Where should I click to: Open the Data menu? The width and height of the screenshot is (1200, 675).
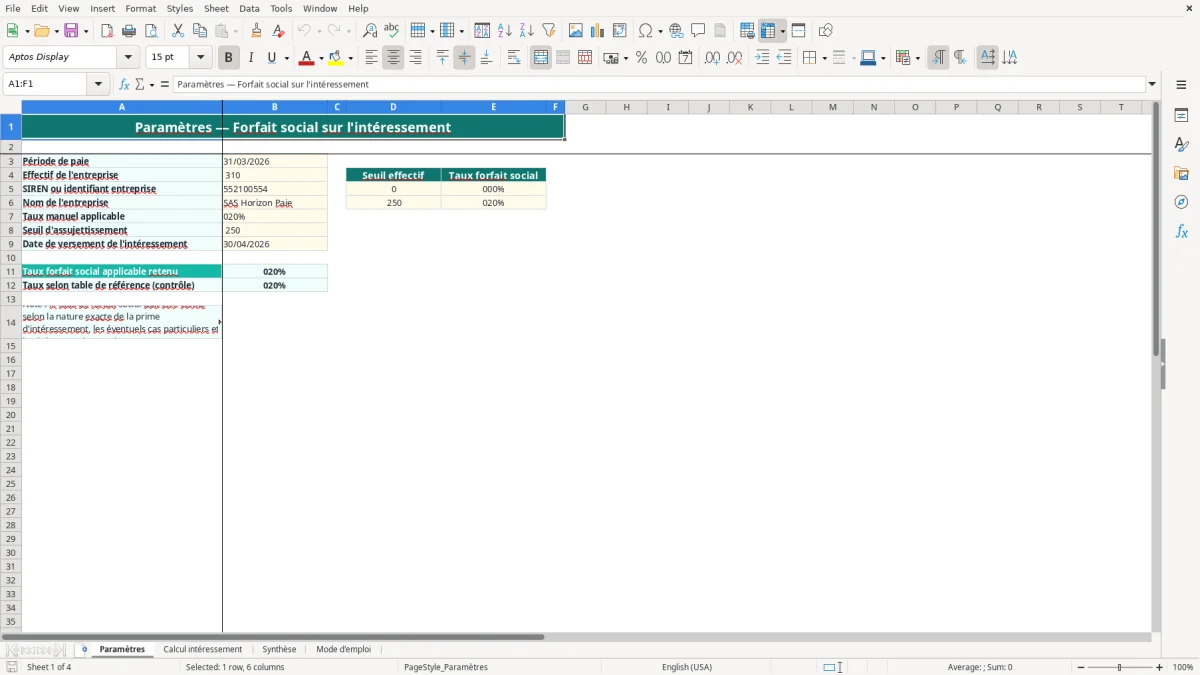[249, 8]
